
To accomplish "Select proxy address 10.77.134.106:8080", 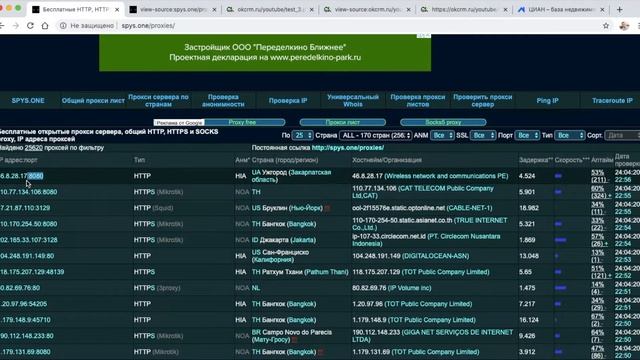I will (x=29, y=192).
